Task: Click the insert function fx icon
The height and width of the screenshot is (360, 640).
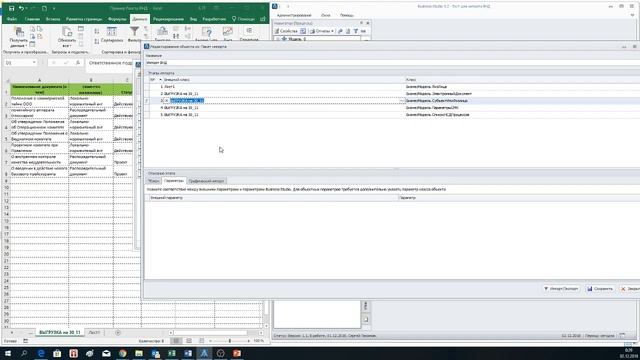Action: coord(78,63)
